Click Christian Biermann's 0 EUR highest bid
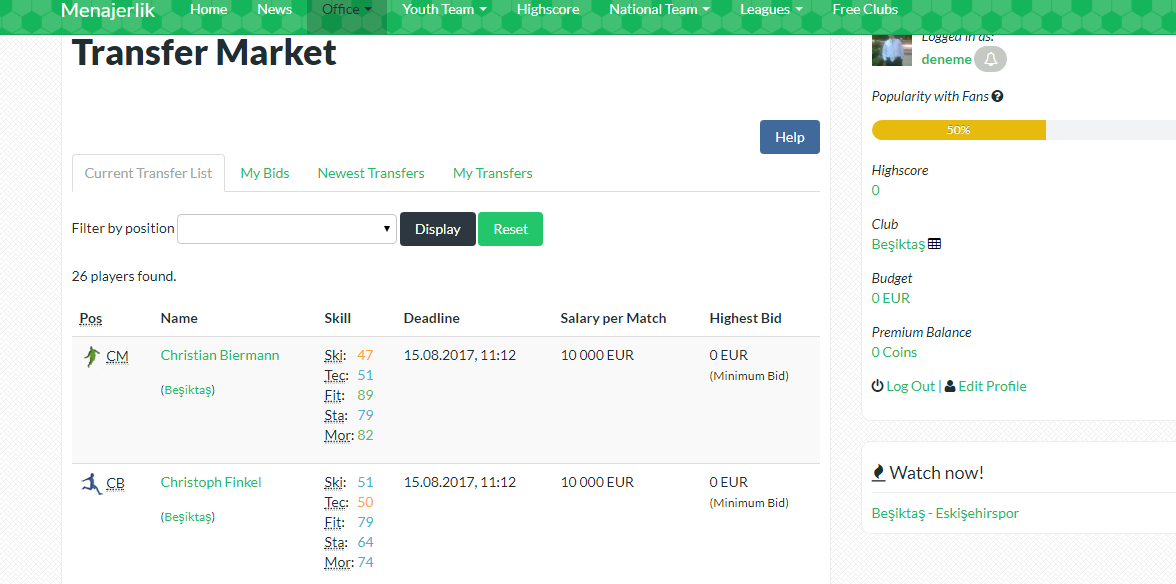Viewport: 1176px width, 584px height. coord(729,355)
